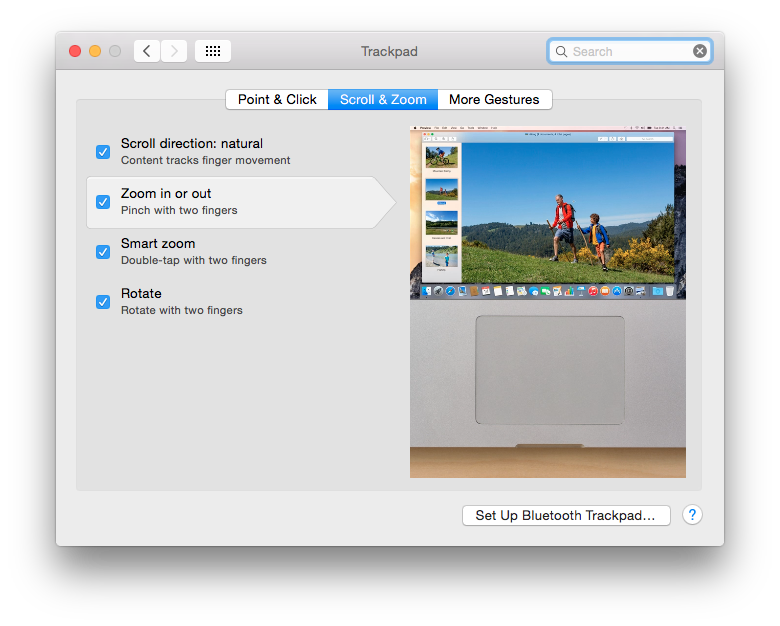Show all preferences using the grid icon
Screen dimensions: 780x626
(213, 51)
